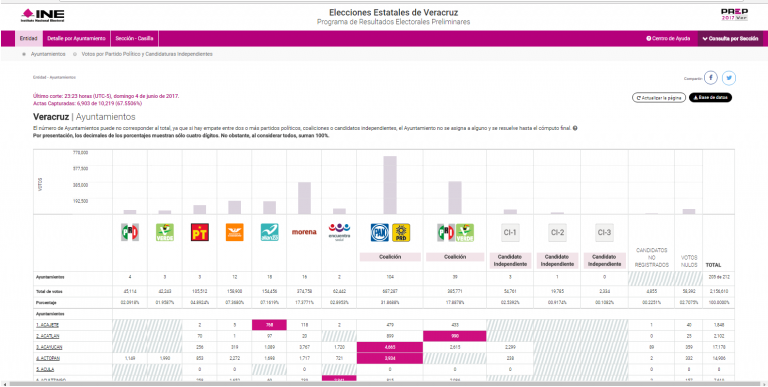Share results via Facebook icon
Screen dimensions: 768x387
(x=711, y=78)
